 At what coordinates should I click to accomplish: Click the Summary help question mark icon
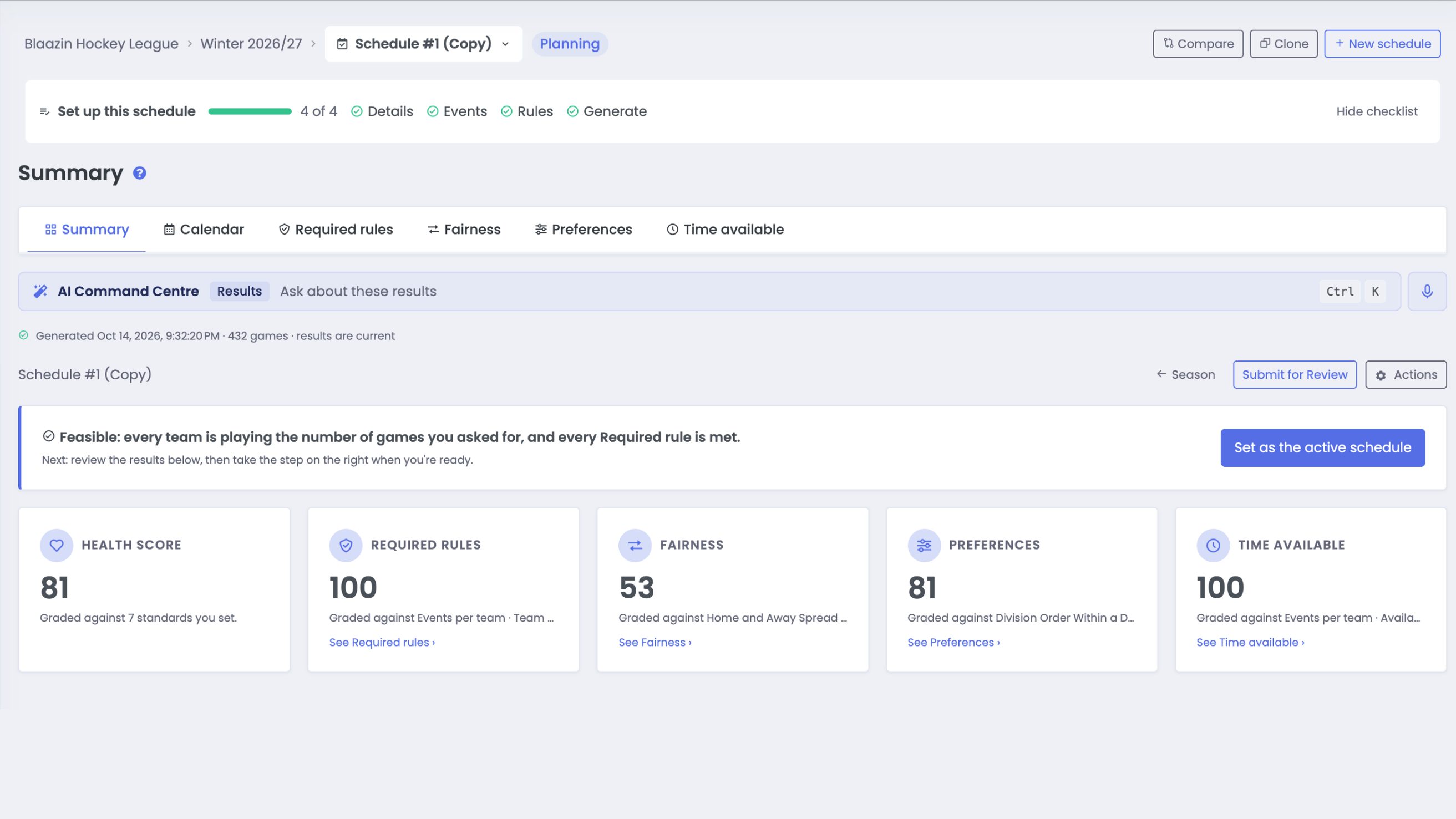(x=140, y=173)
